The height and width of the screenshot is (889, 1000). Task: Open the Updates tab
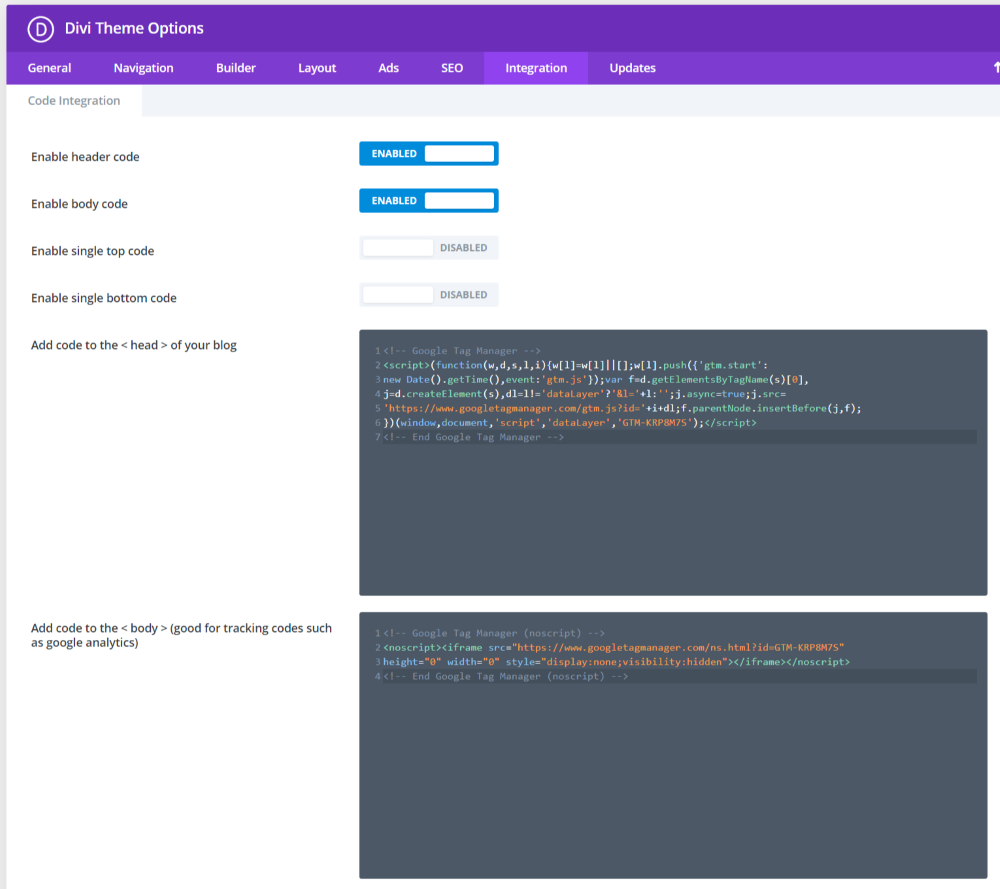[632, 68]
